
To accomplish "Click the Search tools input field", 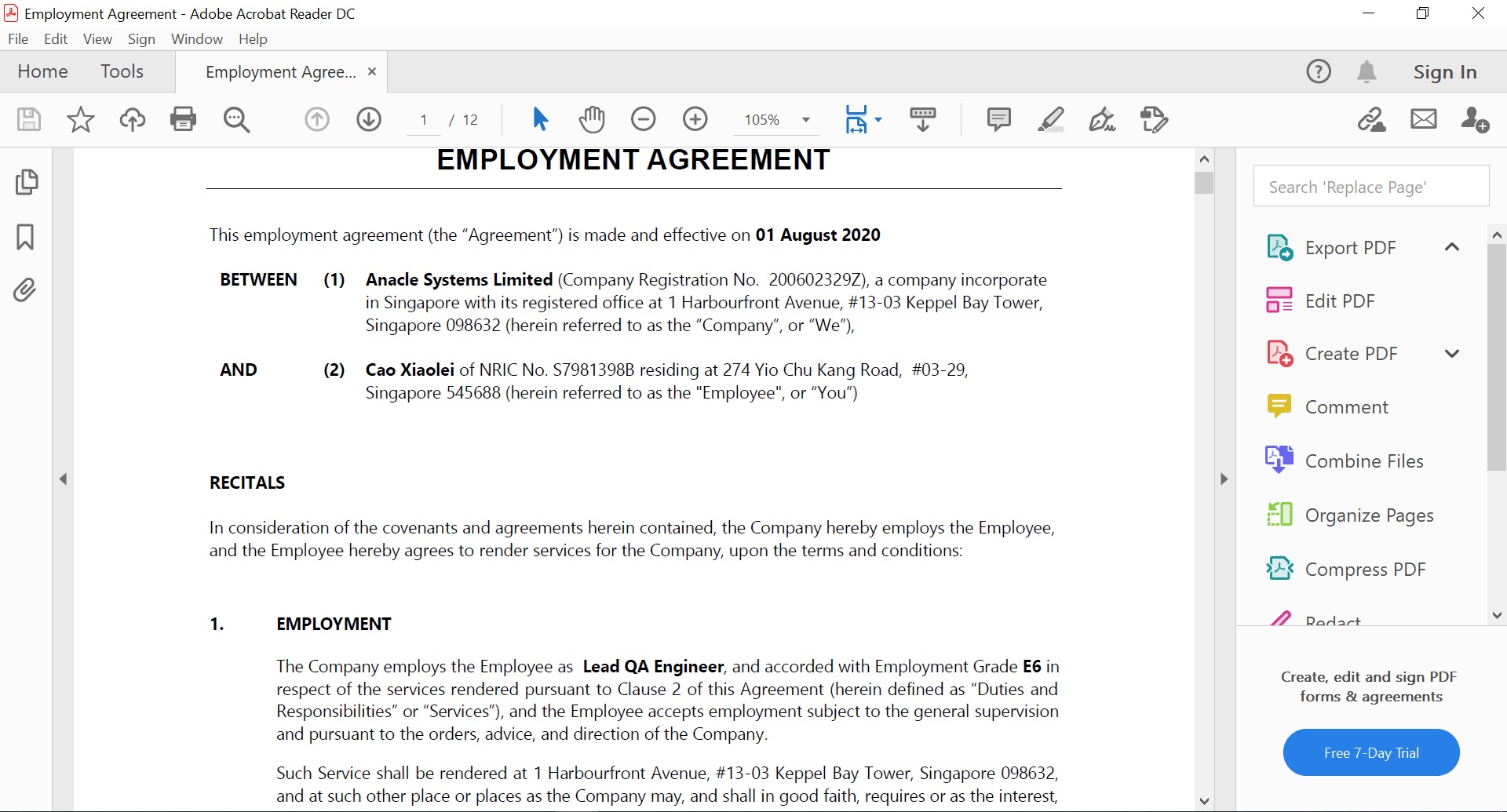I will [1371, 186].
